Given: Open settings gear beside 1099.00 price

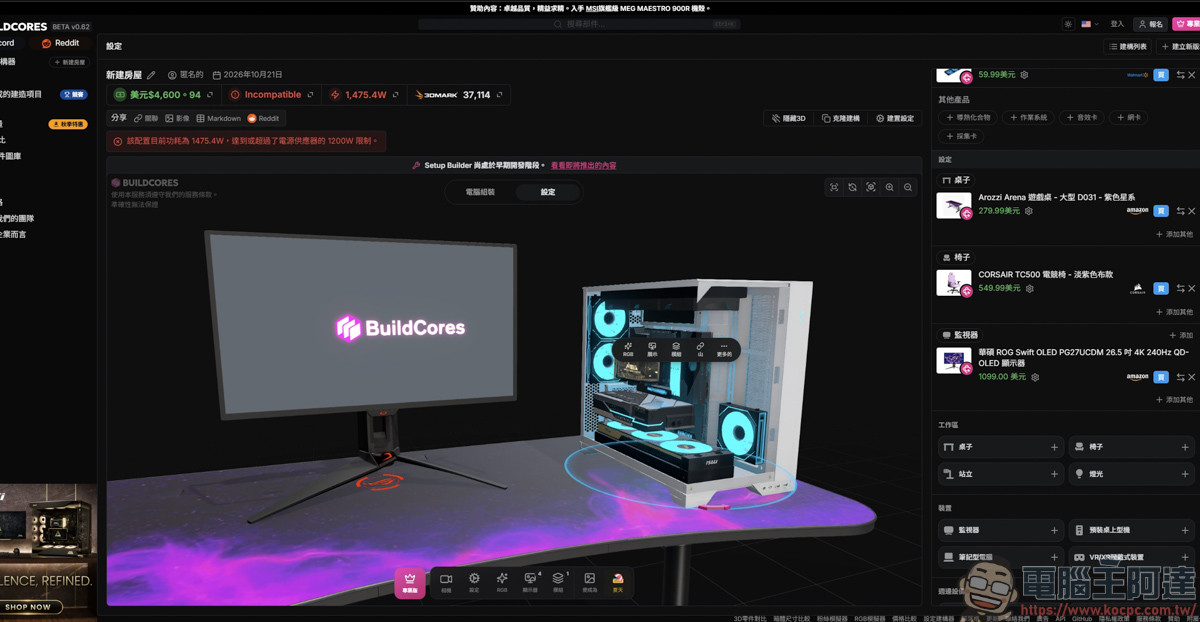Looking at the screenshot, I should click(1035, 377).
